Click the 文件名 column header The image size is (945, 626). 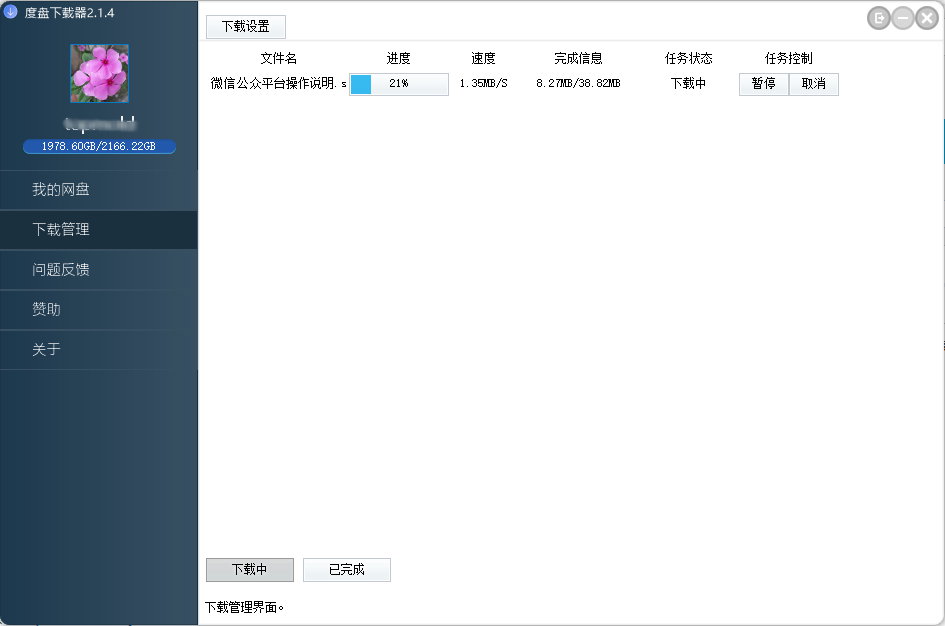[278, 58]
